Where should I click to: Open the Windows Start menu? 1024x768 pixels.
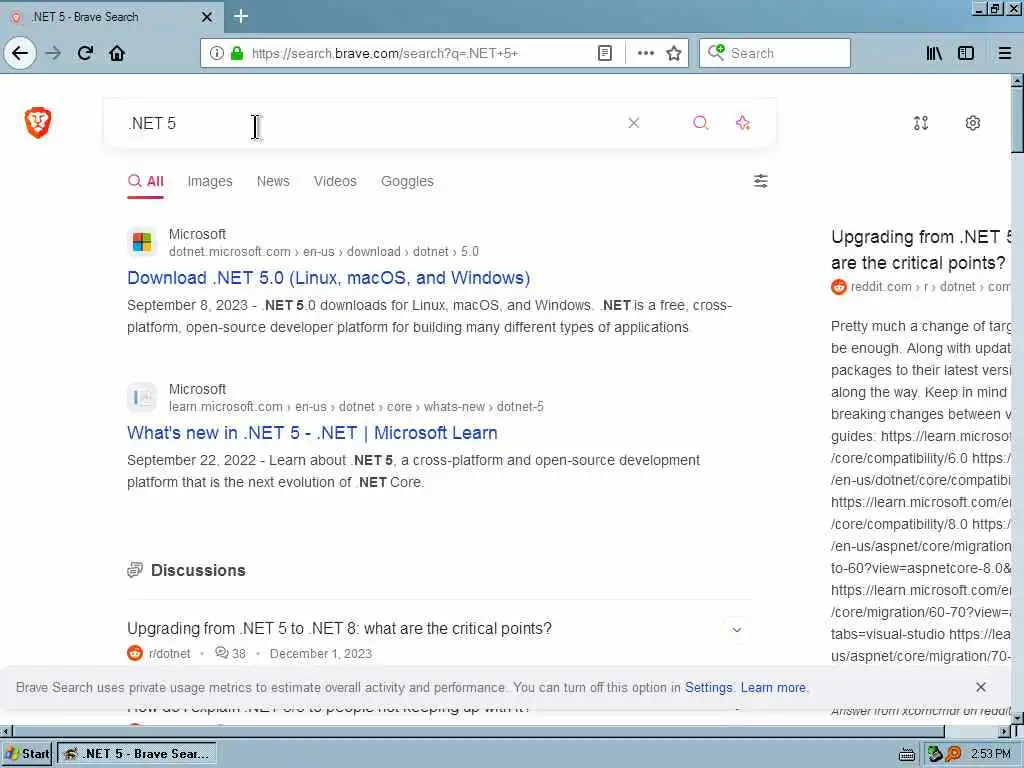coord(27,754)
